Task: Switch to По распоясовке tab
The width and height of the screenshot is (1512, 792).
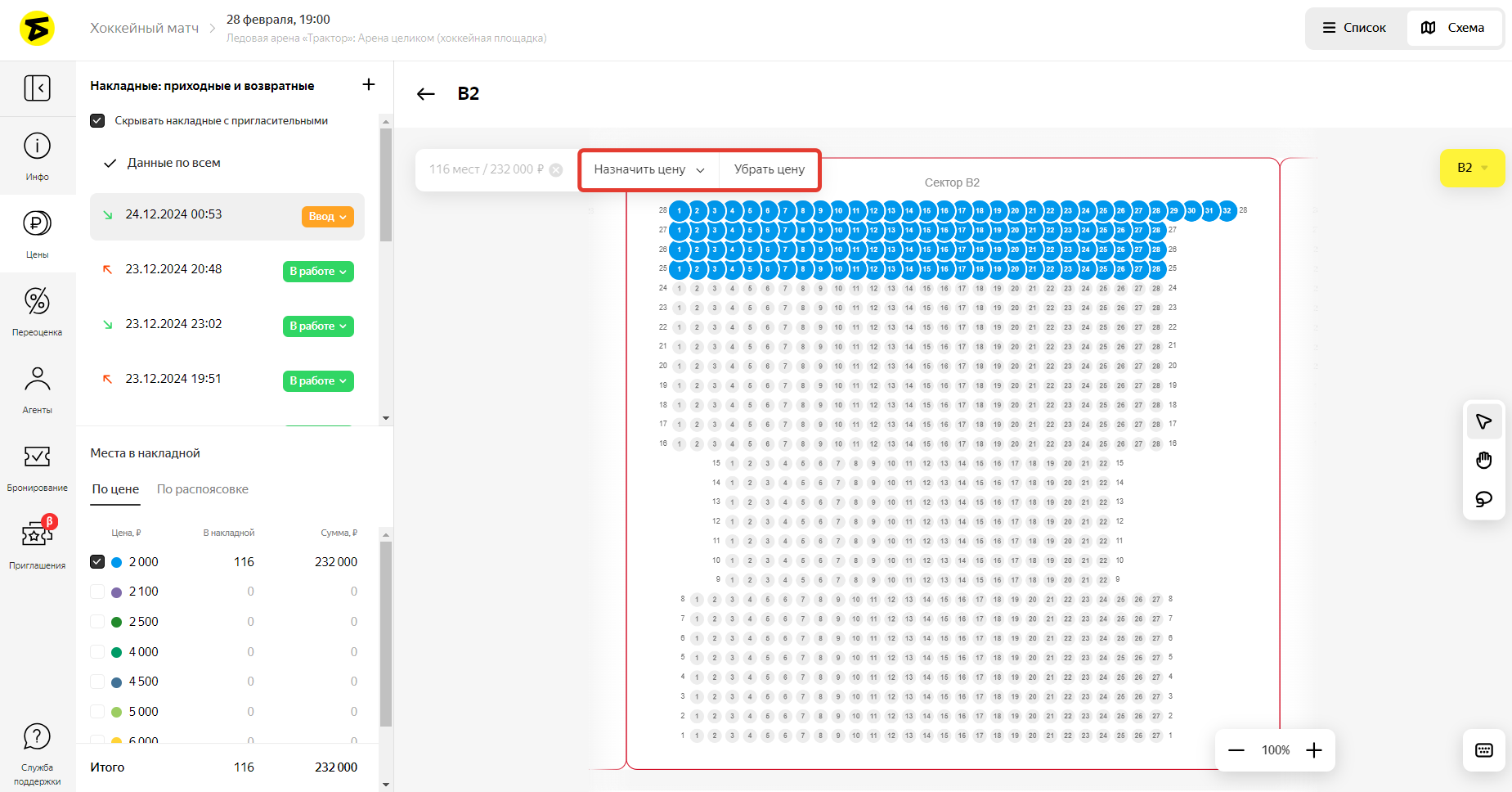Action: tap(202, 489)
